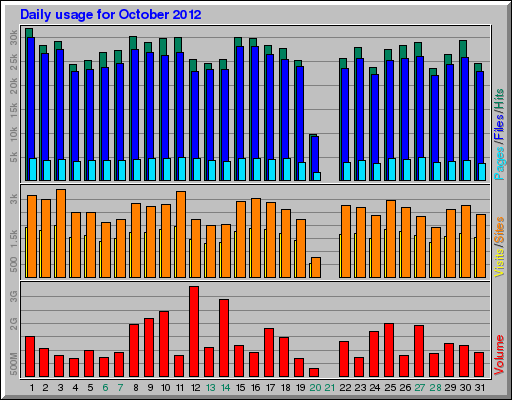Image resolution: width=512 pixels, height=400 pixels.
Task: Select the orange sites bar for day 11
Action: [x=181, y=234]
